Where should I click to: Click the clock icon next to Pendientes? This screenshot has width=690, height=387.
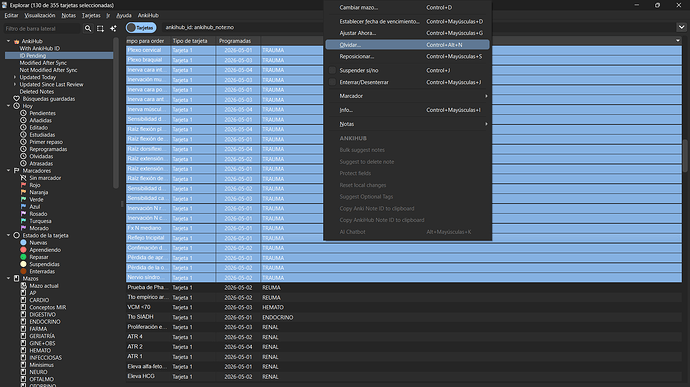(x=23, y=113)
